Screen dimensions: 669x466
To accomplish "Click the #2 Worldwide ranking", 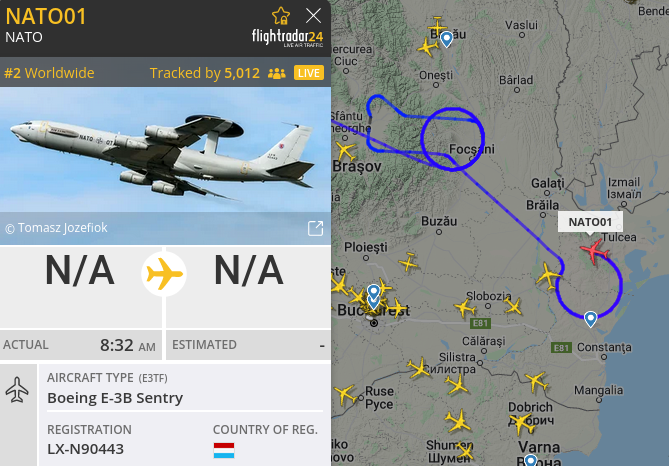I will (49, 73).
